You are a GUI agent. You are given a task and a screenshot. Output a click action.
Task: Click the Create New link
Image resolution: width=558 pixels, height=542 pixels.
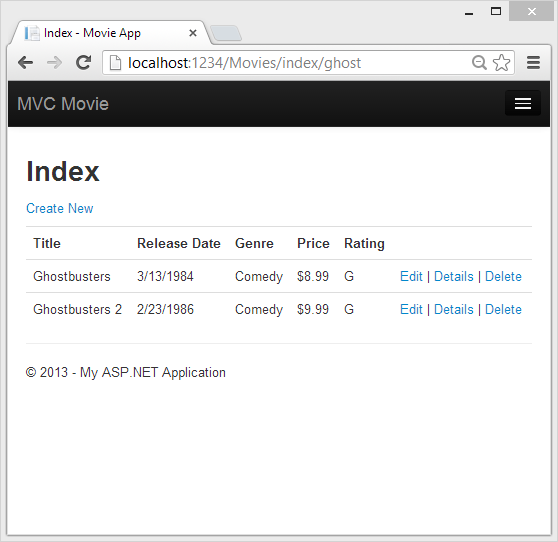tap(60, 209)
